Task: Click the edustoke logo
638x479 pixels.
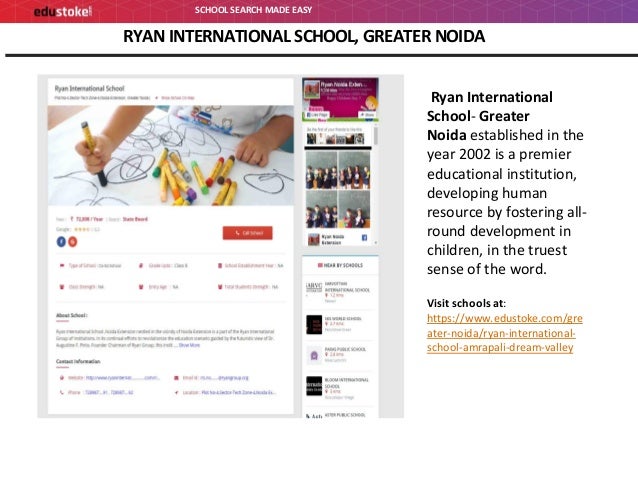Action: tap(63, 11)
